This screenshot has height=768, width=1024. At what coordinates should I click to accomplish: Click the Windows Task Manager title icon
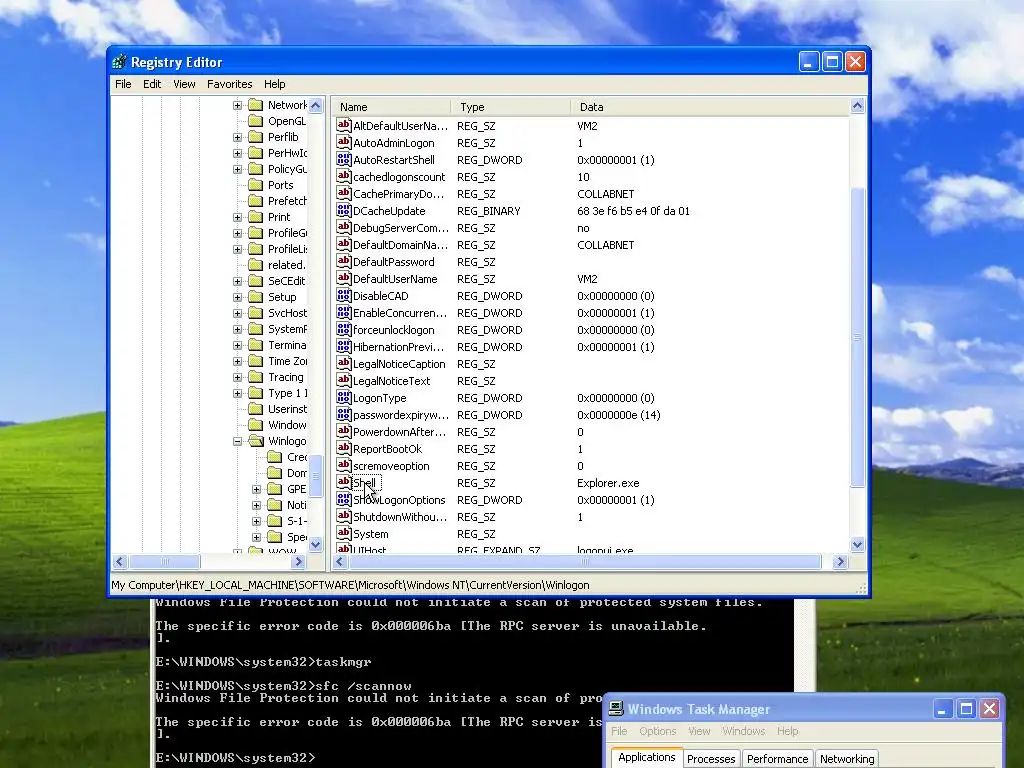pyautogui.click(x=616, y=709)
